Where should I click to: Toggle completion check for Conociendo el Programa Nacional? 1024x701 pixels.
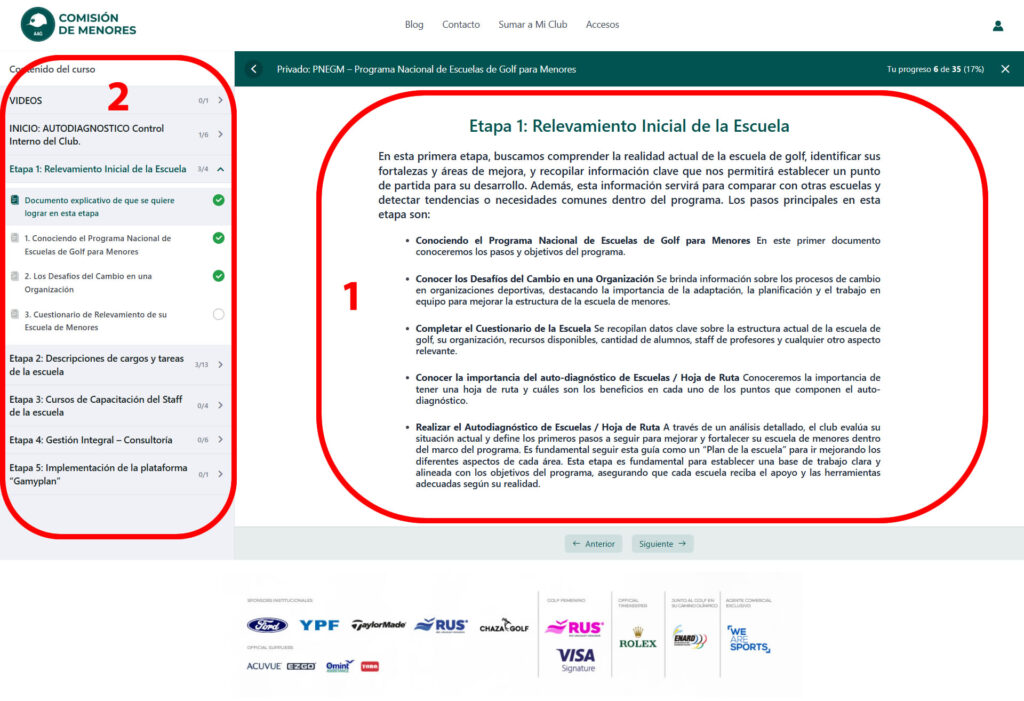tap(219, 238)
